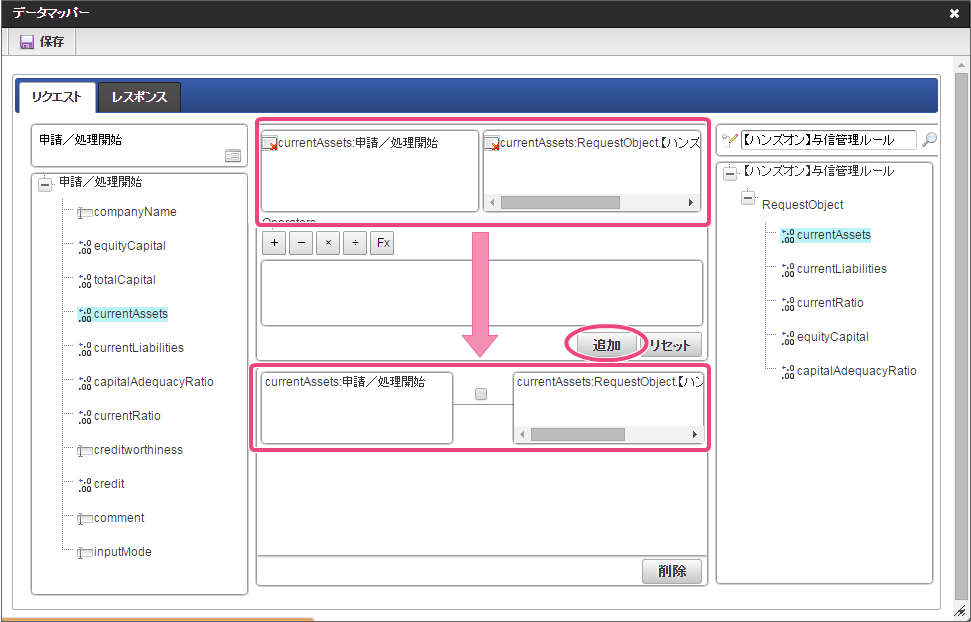Image resolution: width=971 pixels, height=622 pixels.
Task: Click left arrow of lower mapping scrollbar
Action: point(522,435)
